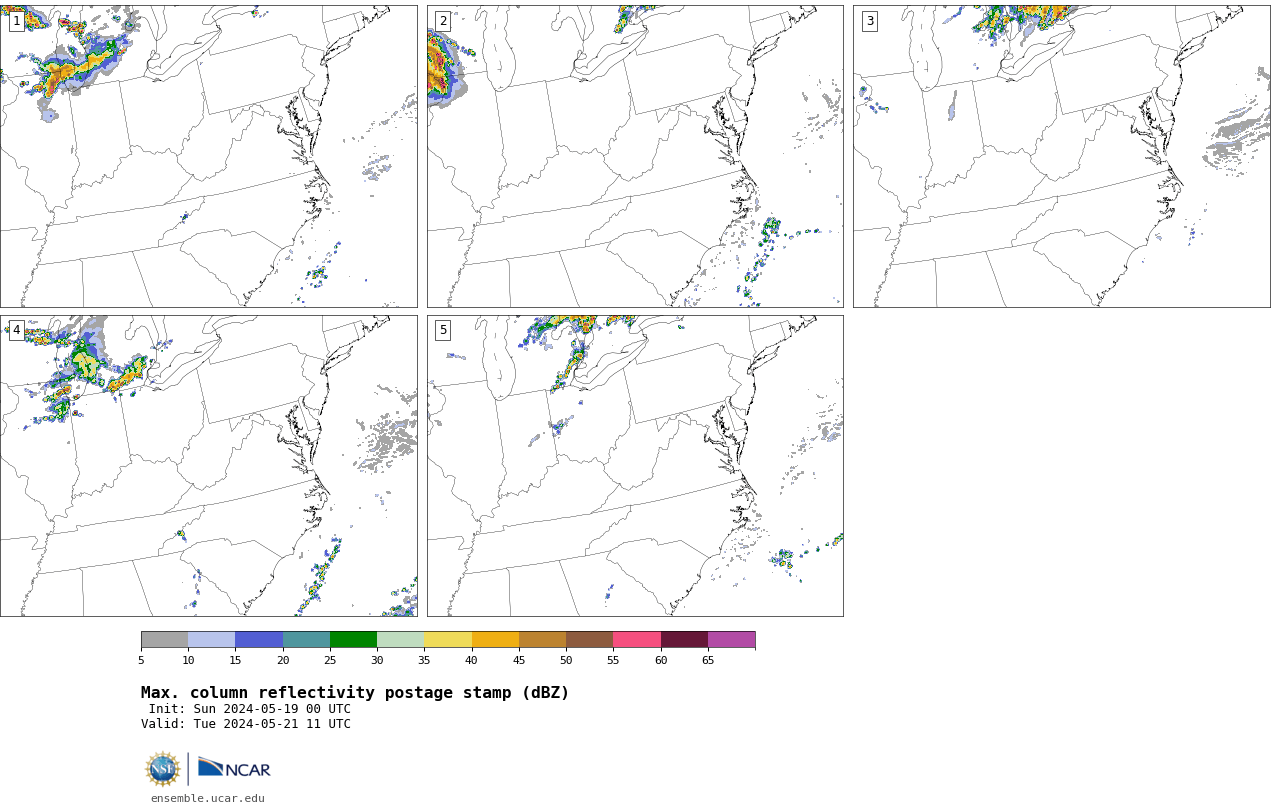Click the number label on panel 1

16,21
